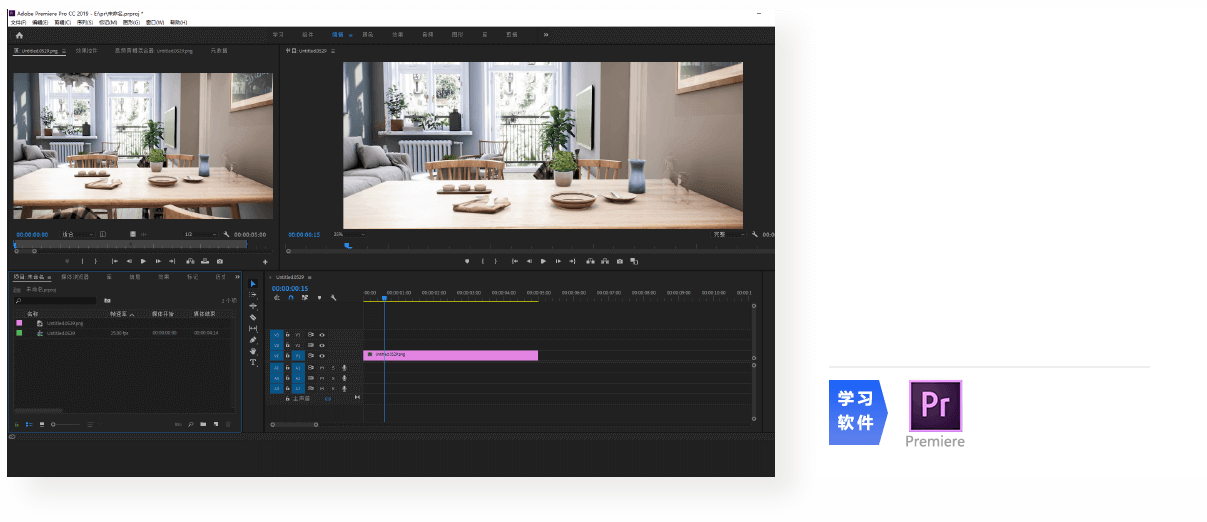1207x522 pixels.
Task: Toggle V3 track output eye
Action: 322,334
